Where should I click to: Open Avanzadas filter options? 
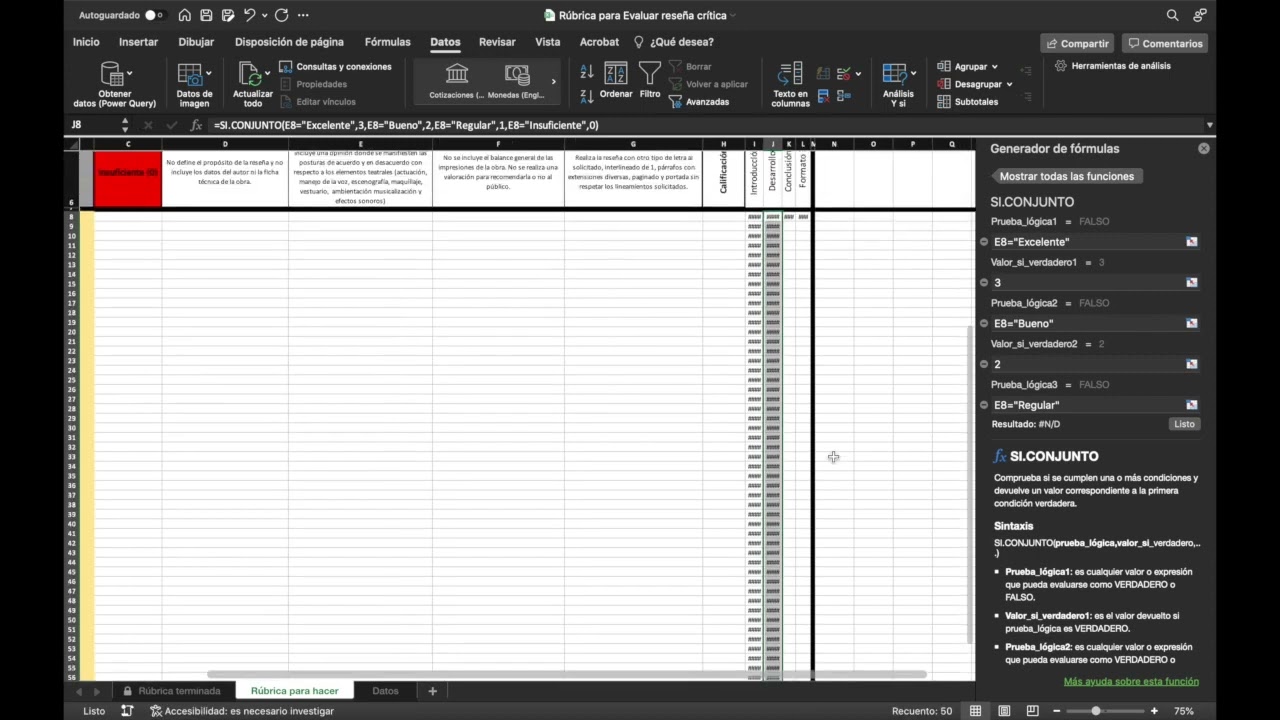tap(699, 102)
